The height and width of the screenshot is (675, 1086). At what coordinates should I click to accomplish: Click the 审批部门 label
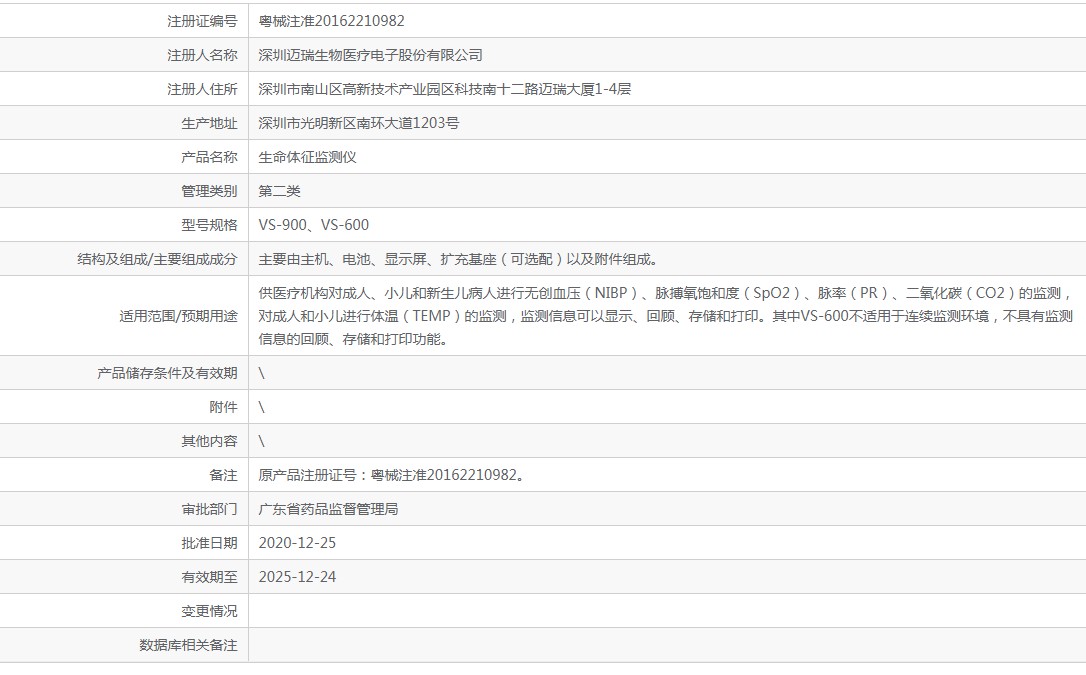click(x=209, y=509)
